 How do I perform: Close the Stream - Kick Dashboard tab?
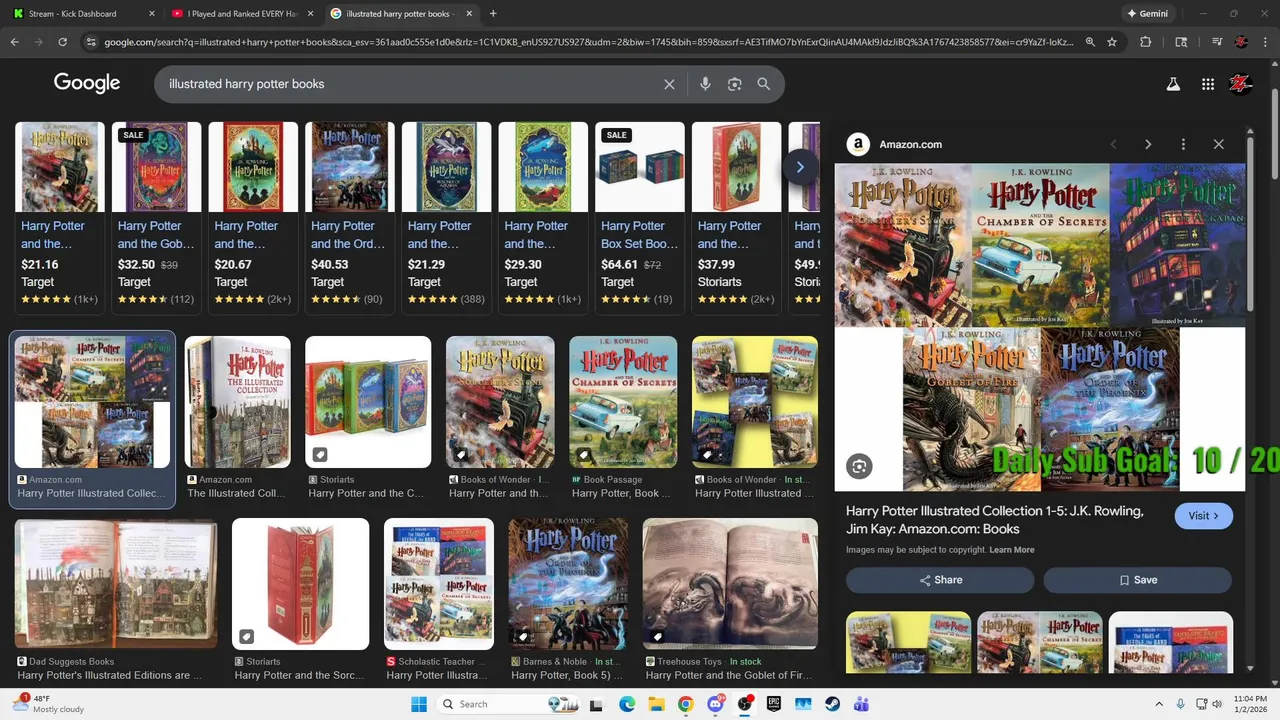(152, 14)
